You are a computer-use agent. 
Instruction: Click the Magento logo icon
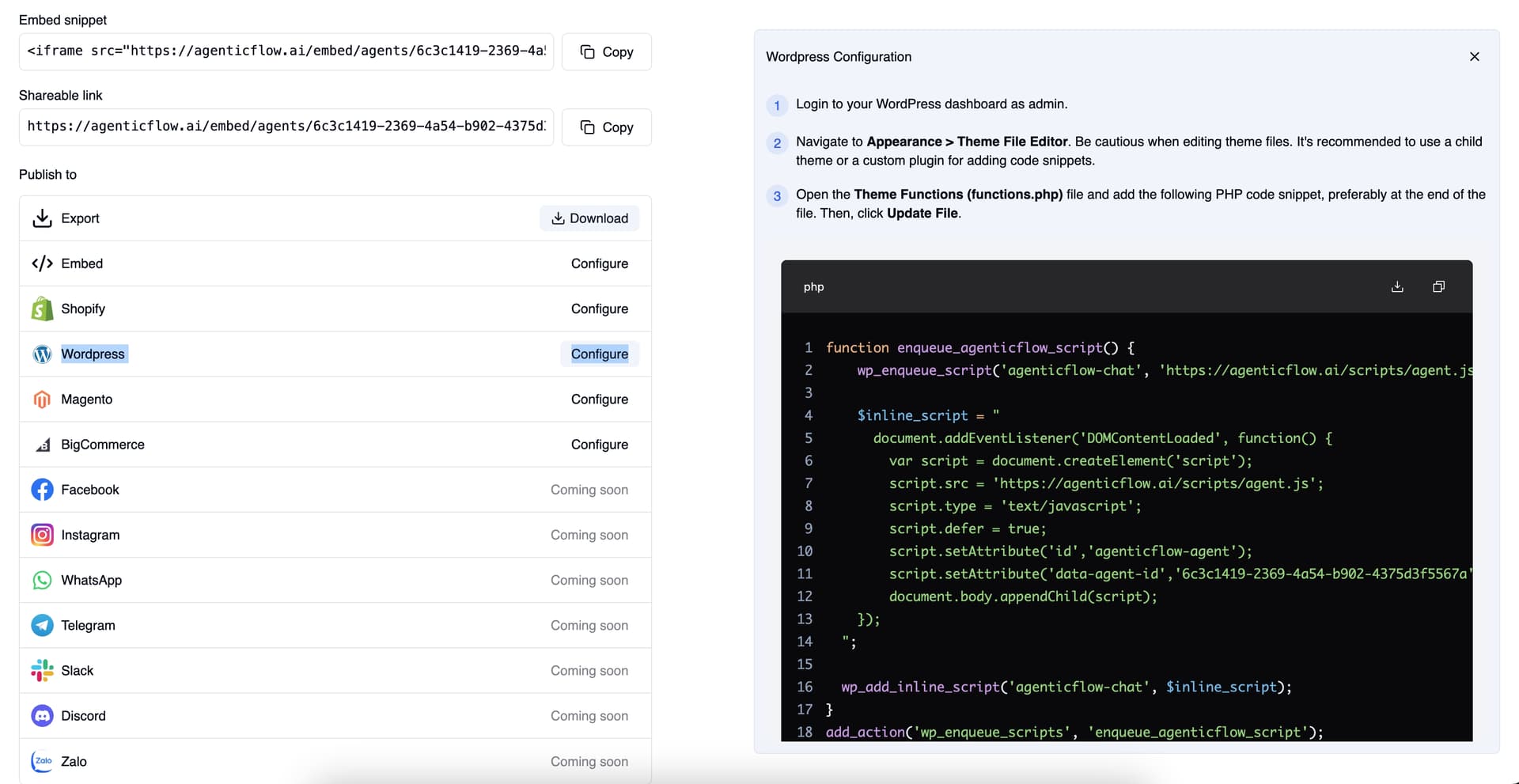pyautogui.click(x=42, y=400)
